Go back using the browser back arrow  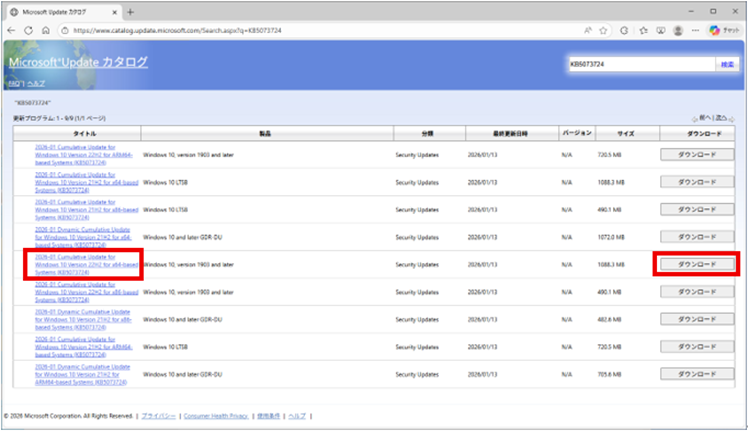point(11,30)
